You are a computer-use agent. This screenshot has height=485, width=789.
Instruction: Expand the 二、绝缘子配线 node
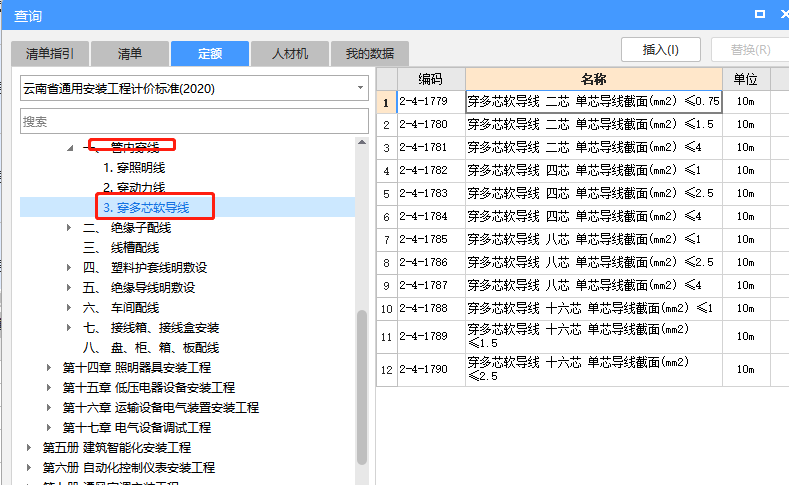(x=69, y=227)
